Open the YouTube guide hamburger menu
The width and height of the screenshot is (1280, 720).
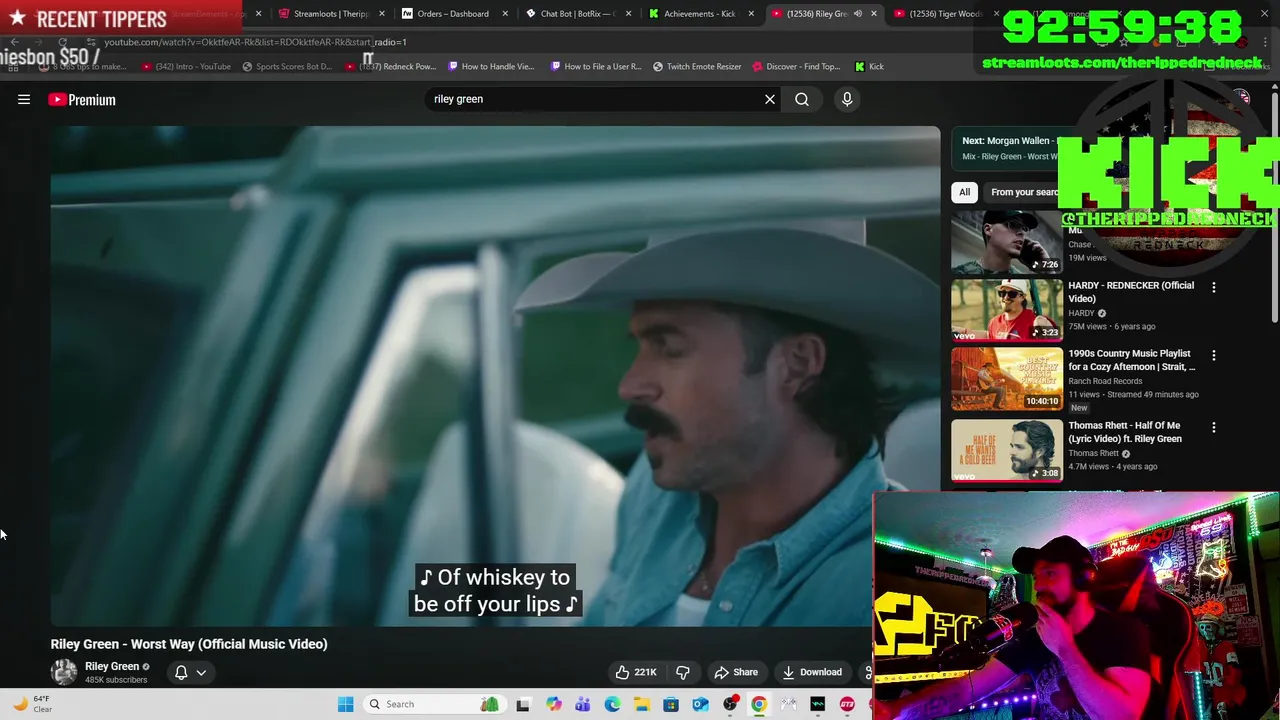click(x=24, y=99)
